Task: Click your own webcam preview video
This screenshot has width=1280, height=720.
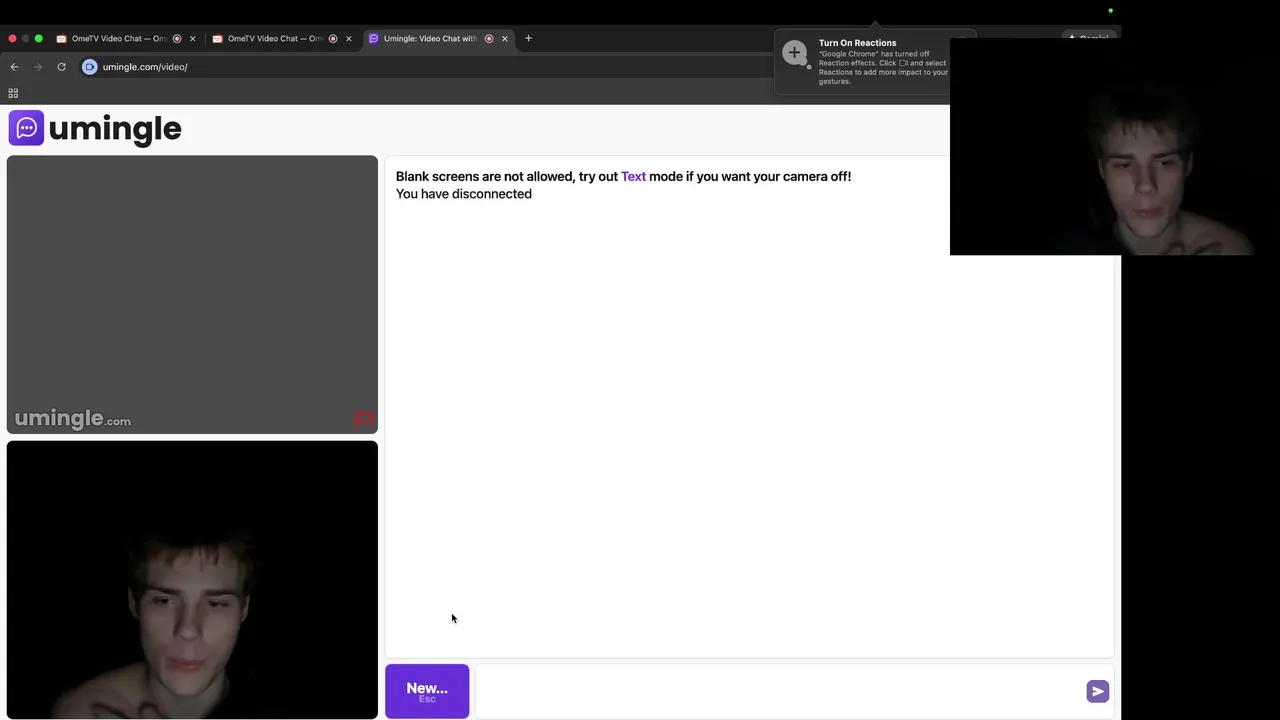Action: tap(192, 580)
